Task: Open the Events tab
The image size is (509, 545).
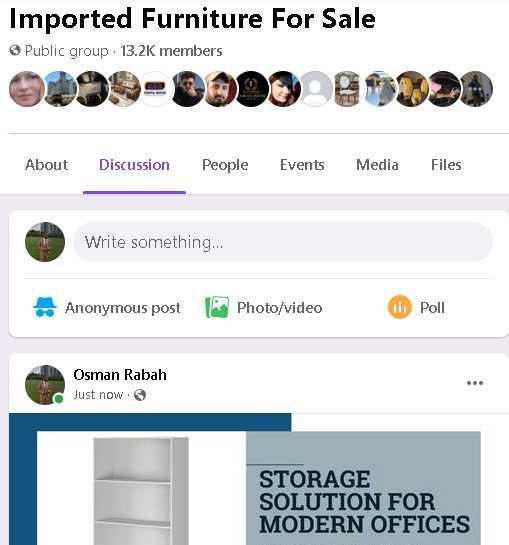Action: [302, 165]
